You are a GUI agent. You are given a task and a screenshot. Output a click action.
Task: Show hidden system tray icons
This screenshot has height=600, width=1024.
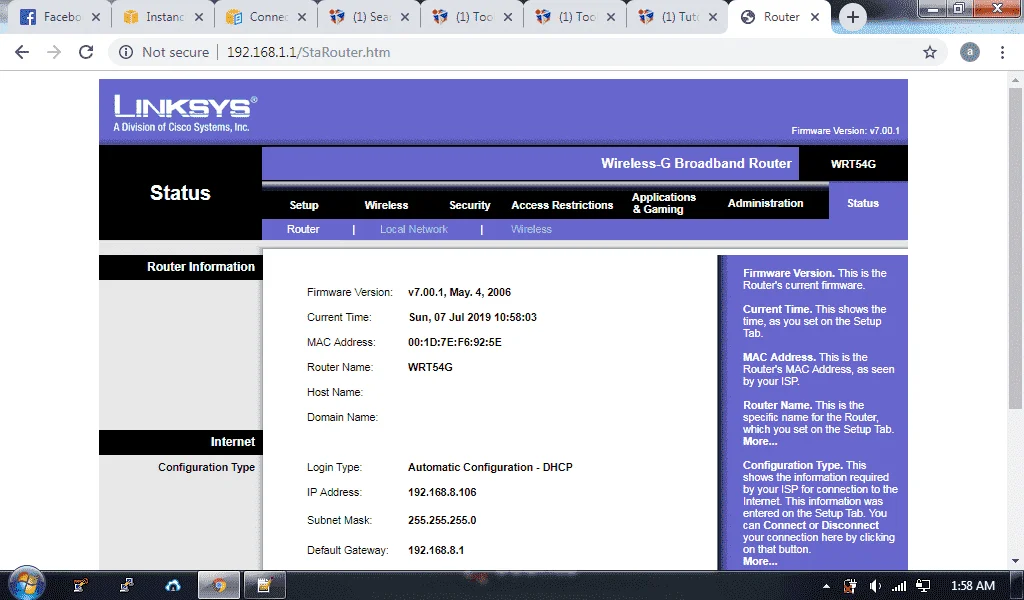pyautogui.click(x=826, y=586)
